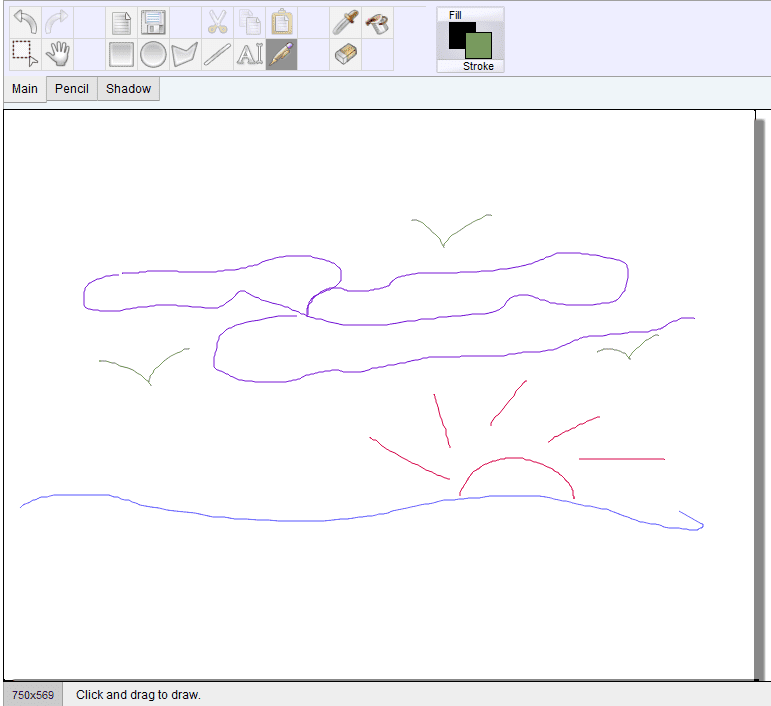
Task: Click the Paste clipboard icon
Action: tap(281, 22)
